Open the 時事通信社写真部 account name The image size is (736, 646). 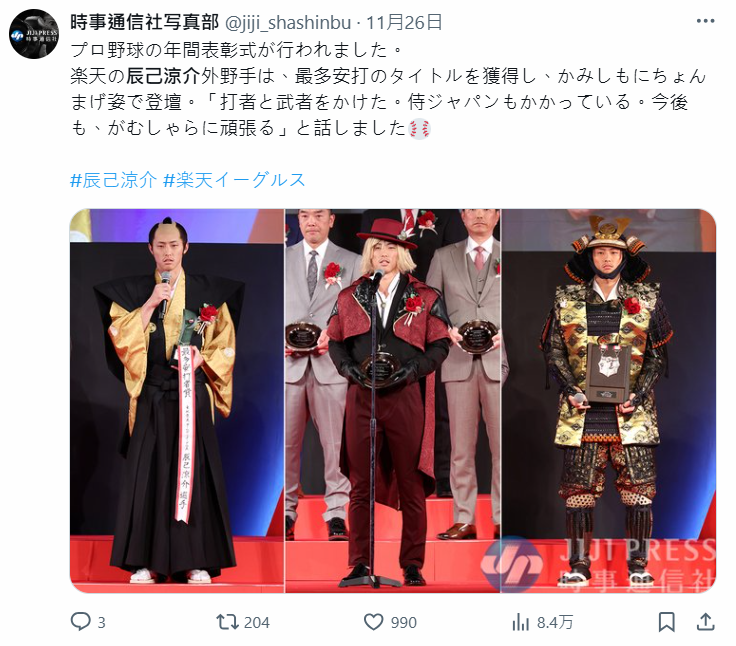coord(145,22)
